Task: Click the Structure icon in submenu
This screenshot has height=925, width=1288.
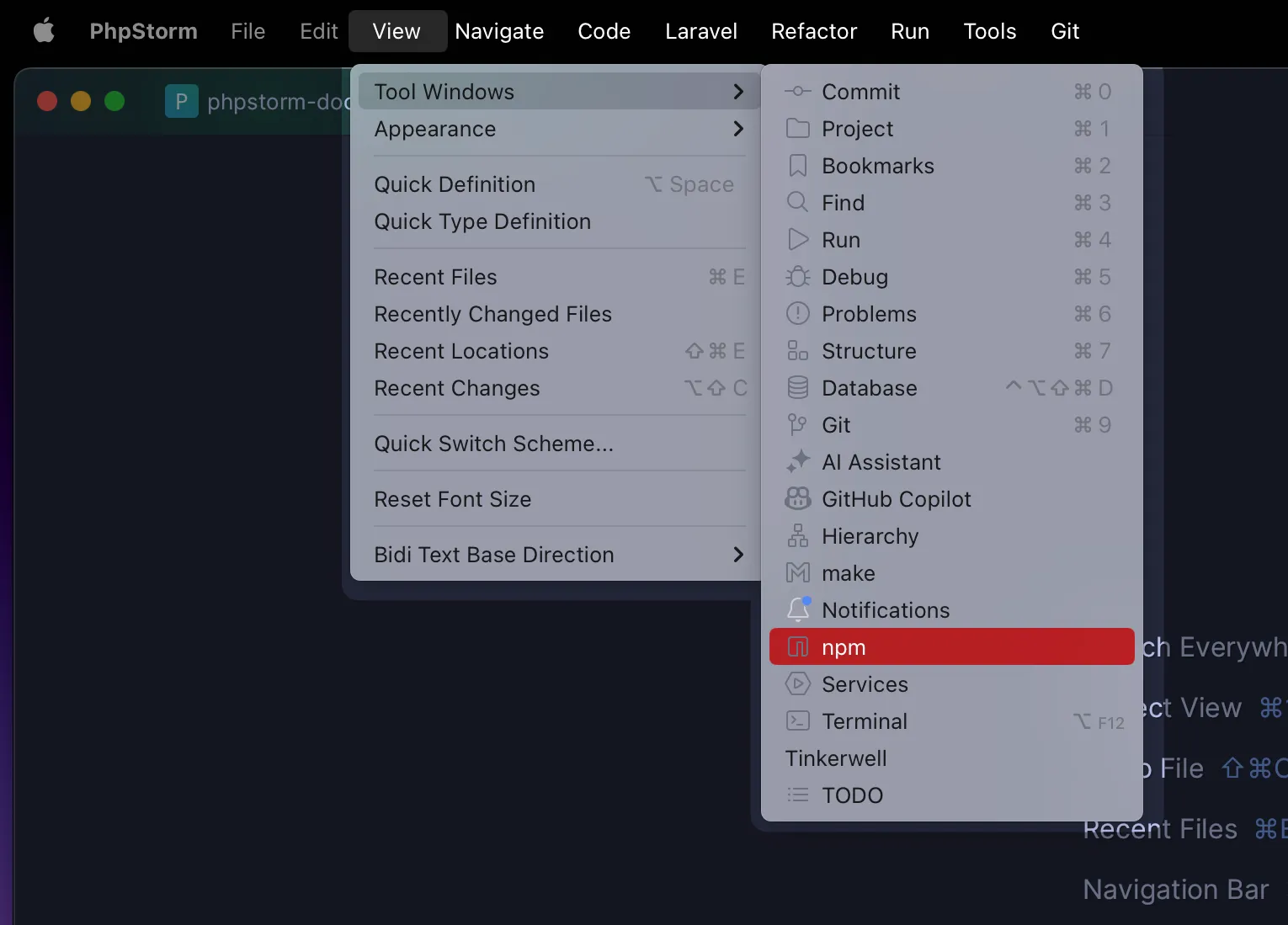Action: click(797, 351)
